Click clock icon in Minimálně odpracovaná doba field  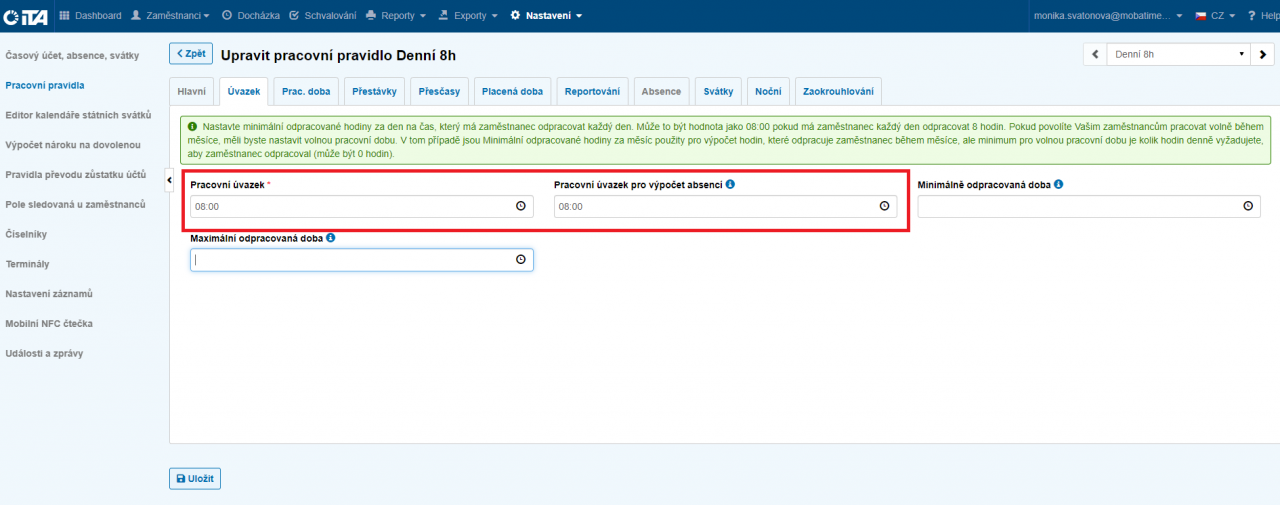[x=1248, y=206]
